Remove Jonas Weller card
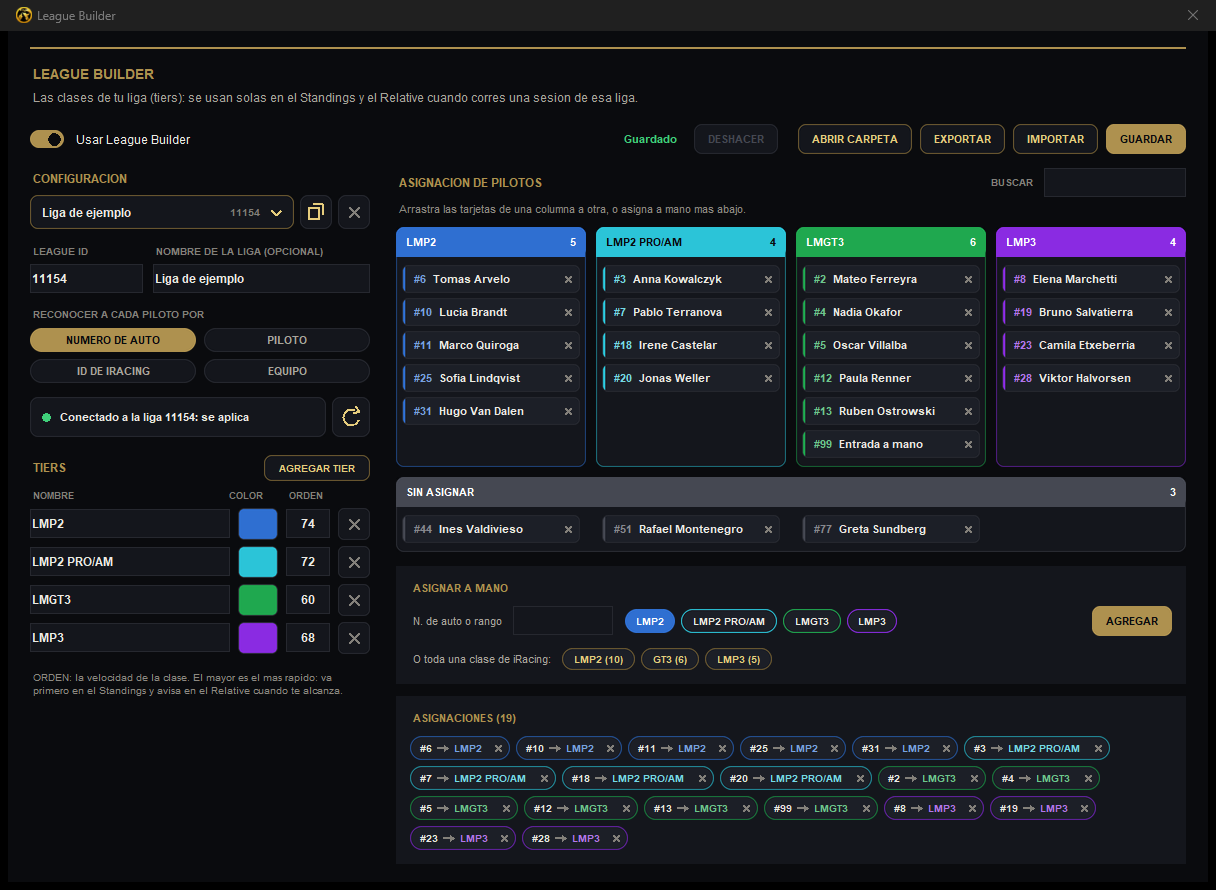 (768, 378)
